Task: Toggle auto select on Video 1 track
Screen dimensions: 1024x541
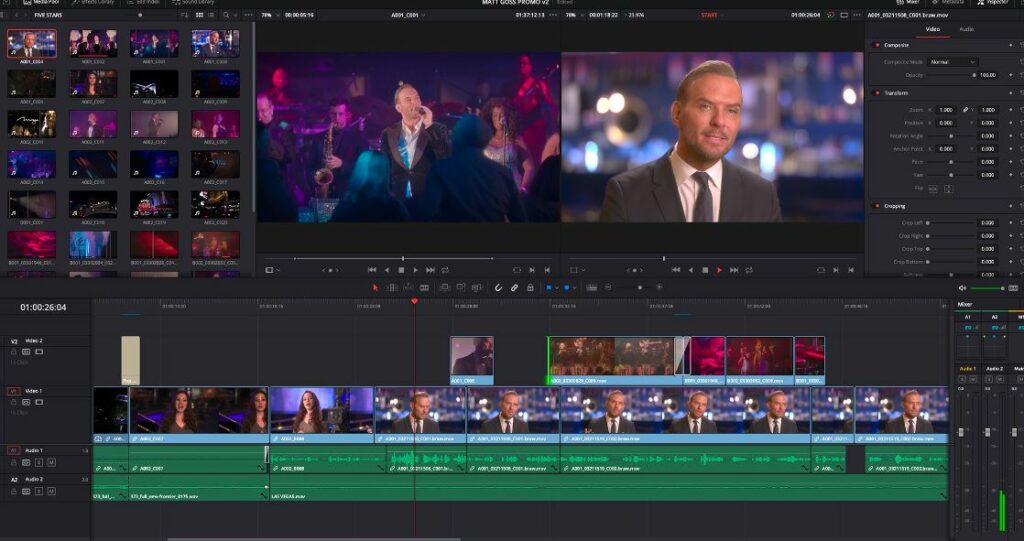Action: 27,402
